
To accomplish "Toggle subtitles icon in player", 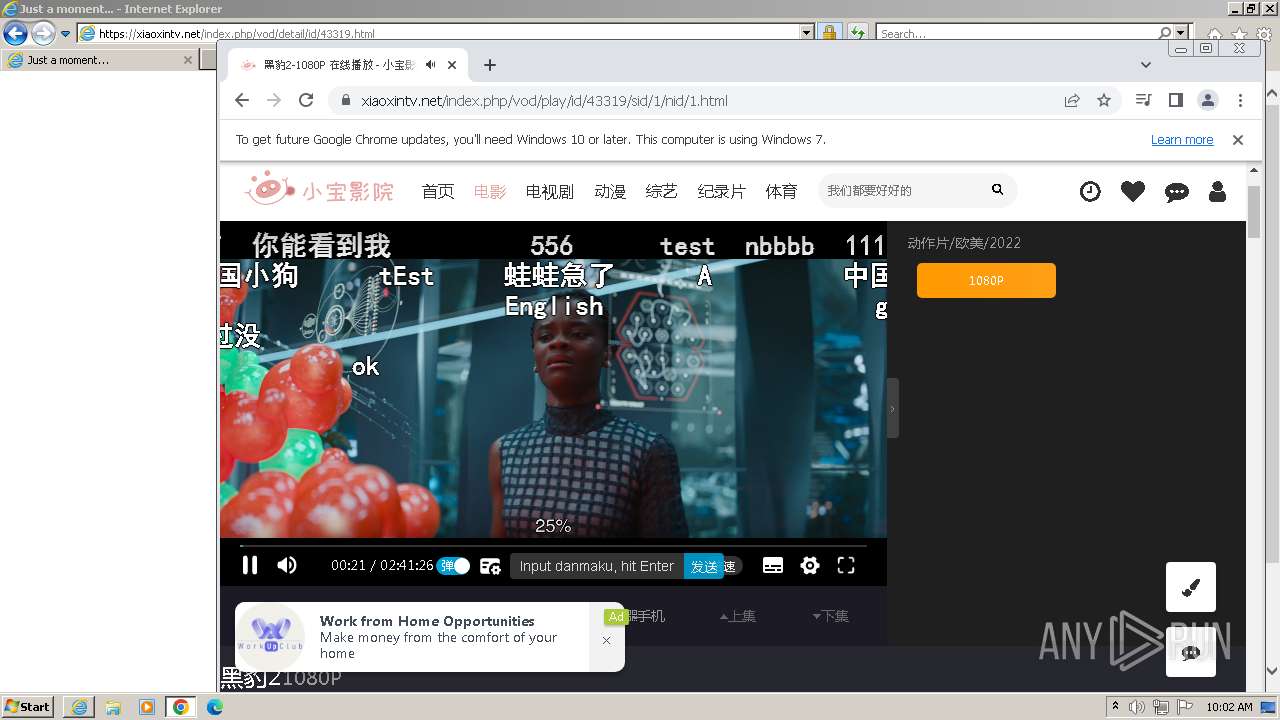I will [x=773, y=566].
